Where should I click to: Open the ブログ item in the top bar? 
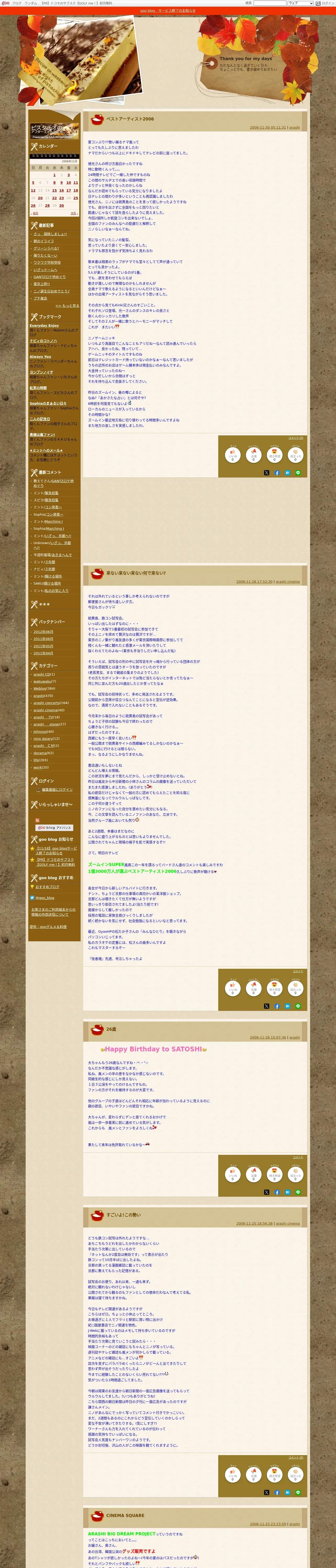[16, 3]
